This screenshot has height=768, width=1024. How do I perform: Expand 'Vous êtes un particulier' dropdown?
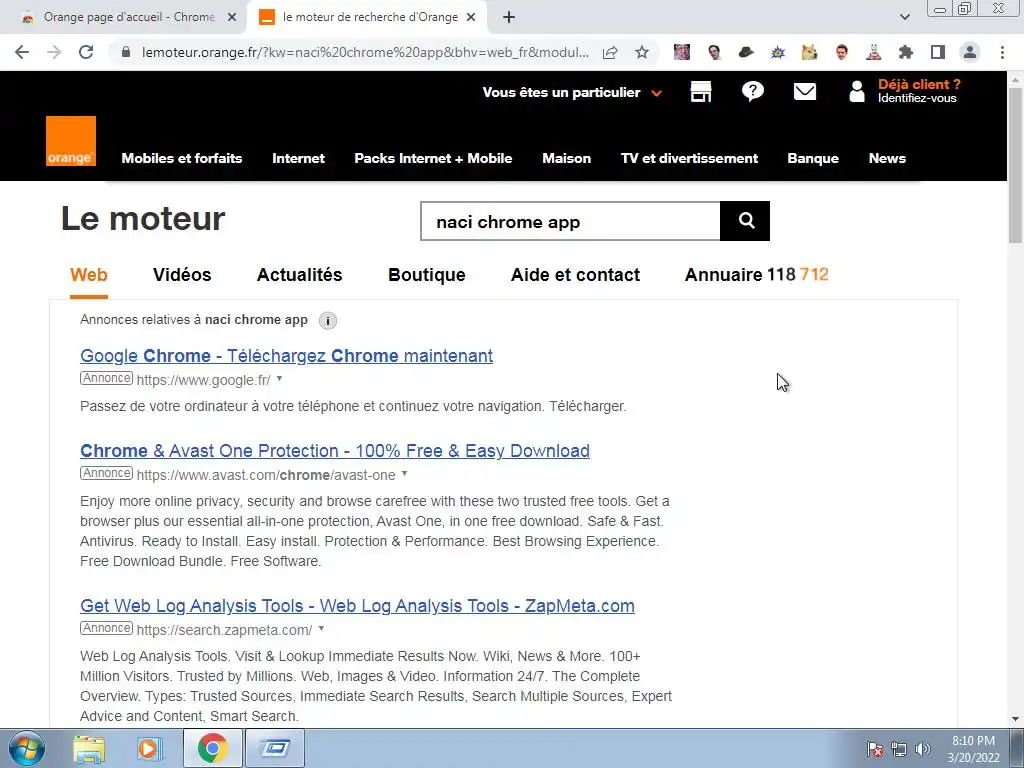656,93
